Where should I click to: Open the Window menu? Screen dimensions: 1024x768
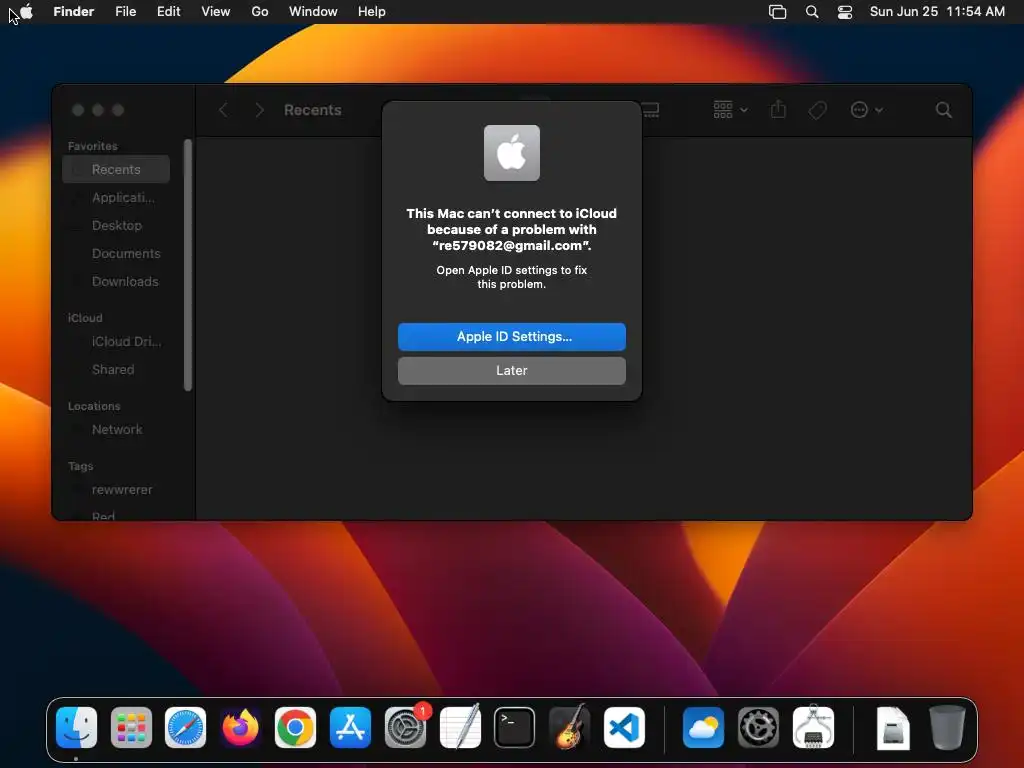tap(313, 12)
